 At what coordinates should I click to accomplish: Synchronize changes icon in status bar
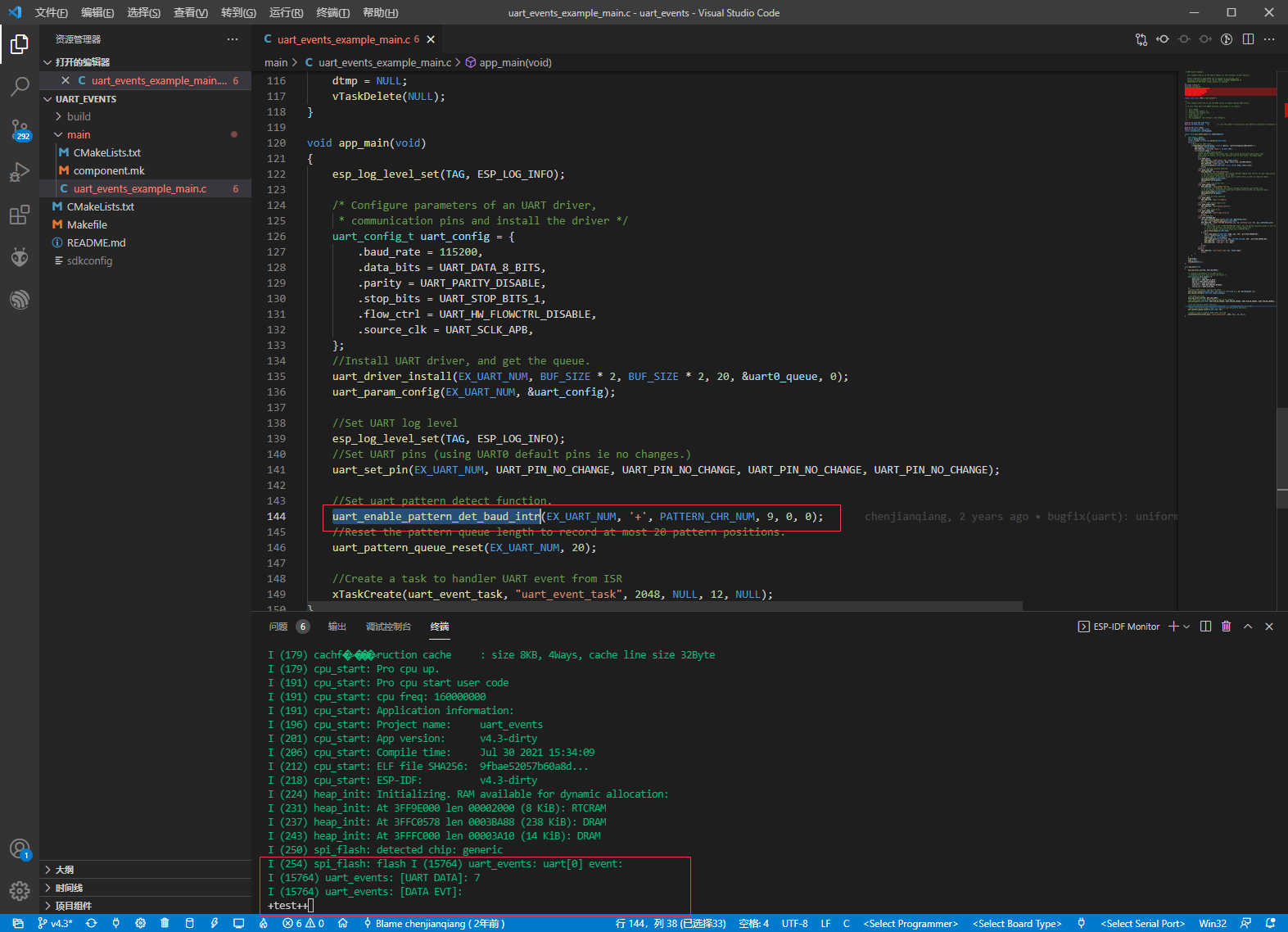tap(91, 923)
